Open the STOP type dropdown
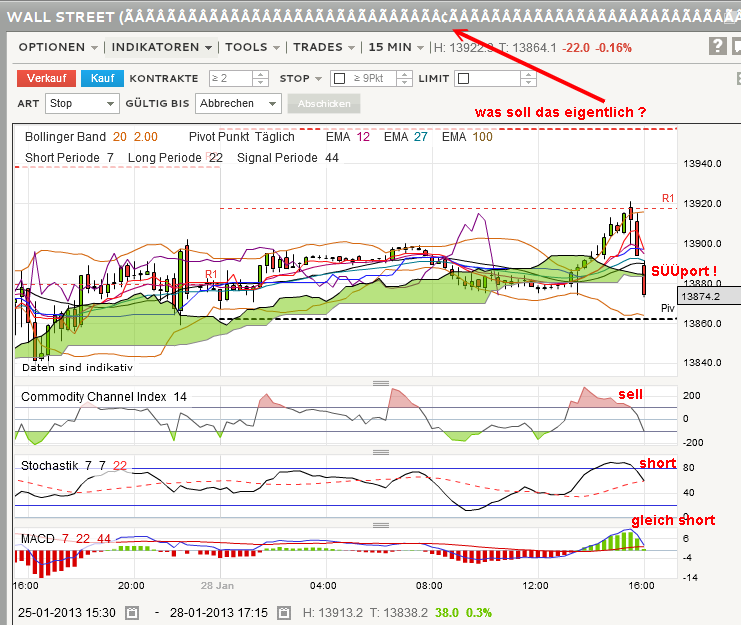Screen dimensions: 741x625 [301, 78]
